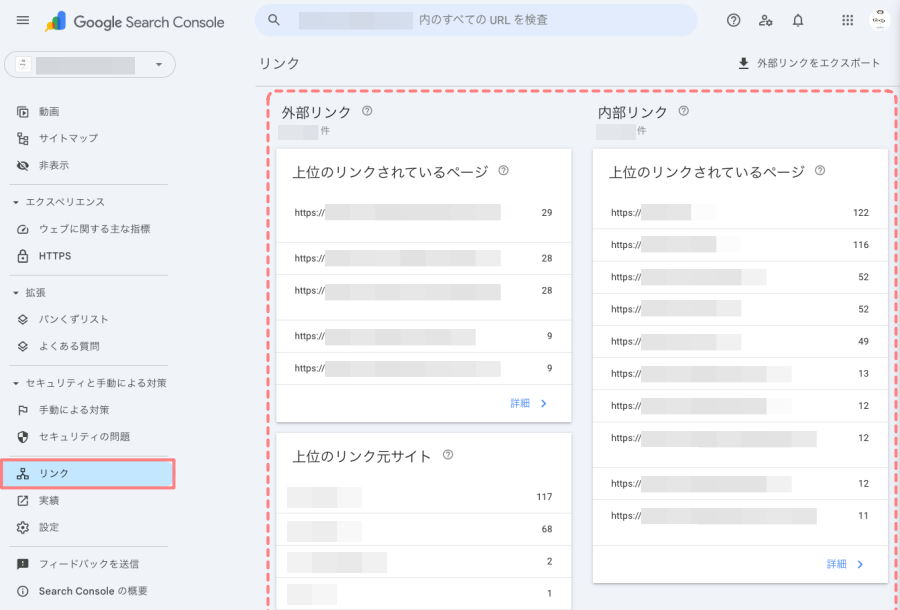Click the Google Search Console logo
The height and width of the screenshot is (610, 900).
[x=135, y=22]
